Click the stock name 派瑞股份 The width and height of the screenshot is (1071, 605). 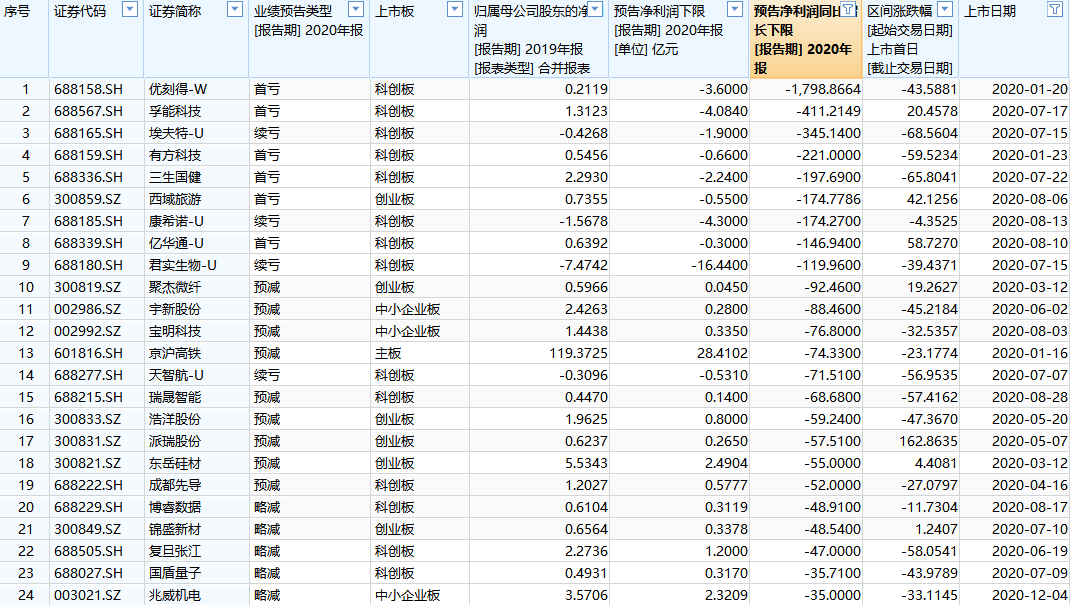[175, 441]
